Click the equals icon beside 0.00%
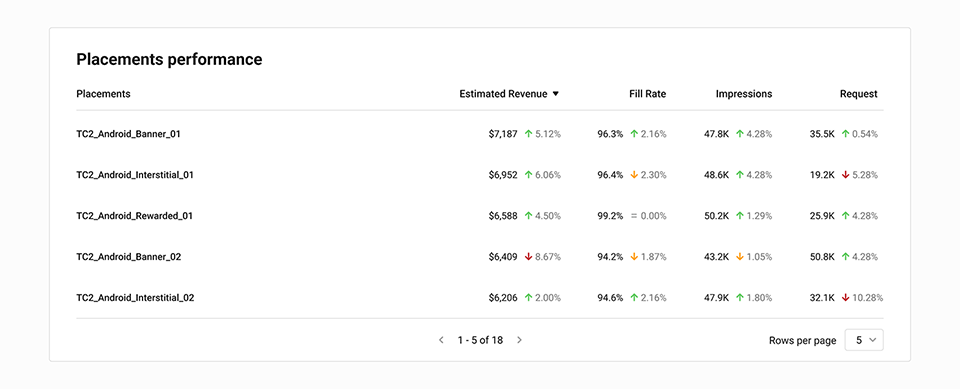The image size is (960, 389). [634, 216]
